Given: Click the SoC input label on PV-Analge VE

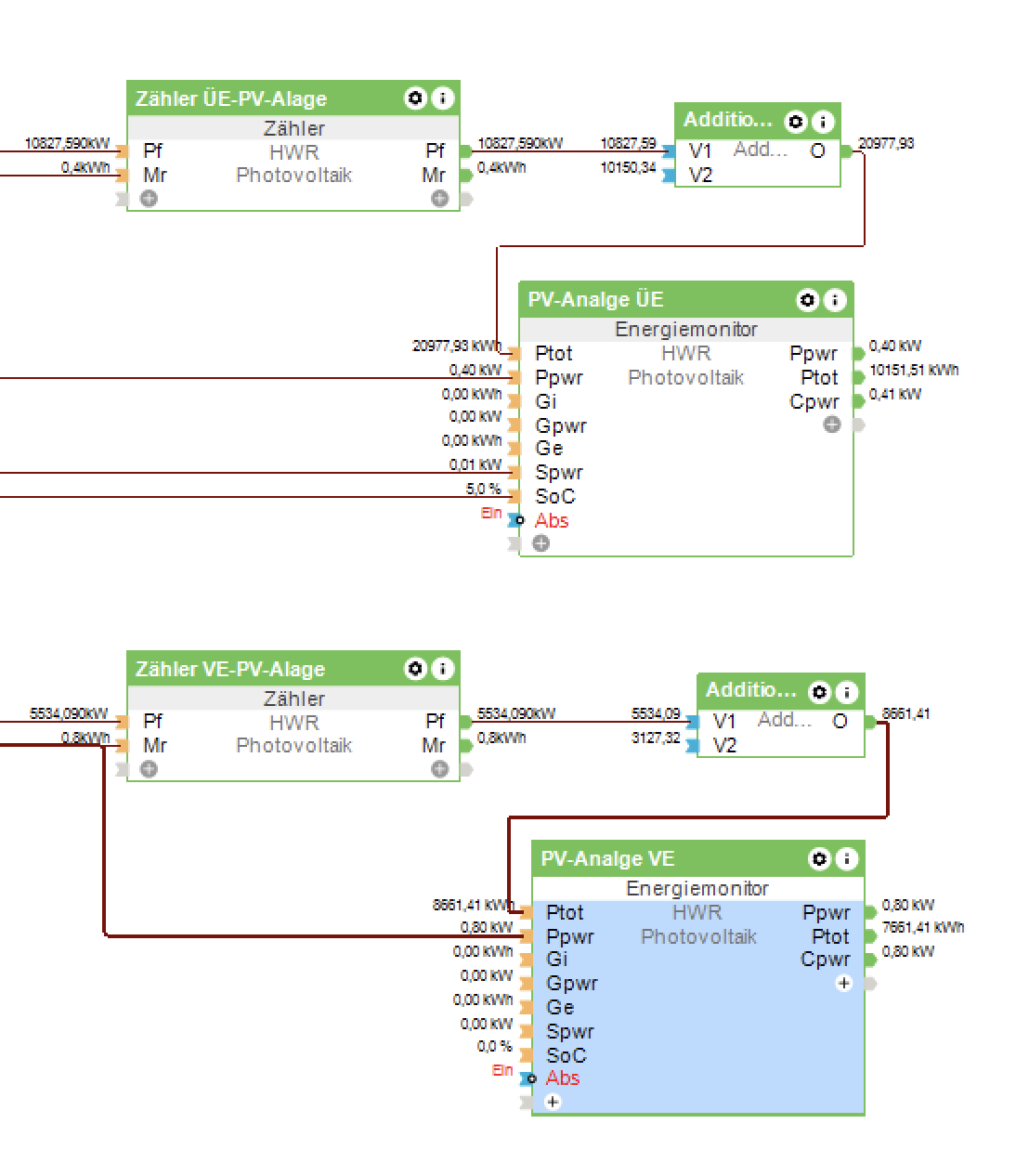Looking at the screenshot, I should click(x=566, y=1055).
